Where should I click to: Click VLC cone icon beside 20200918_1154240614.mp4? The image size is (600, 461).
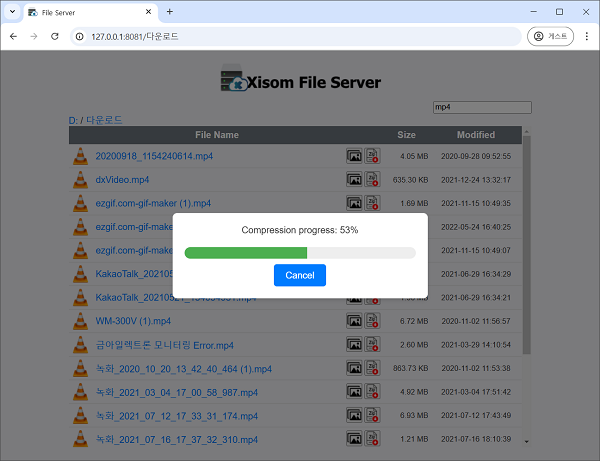click(x=80, y=156)
